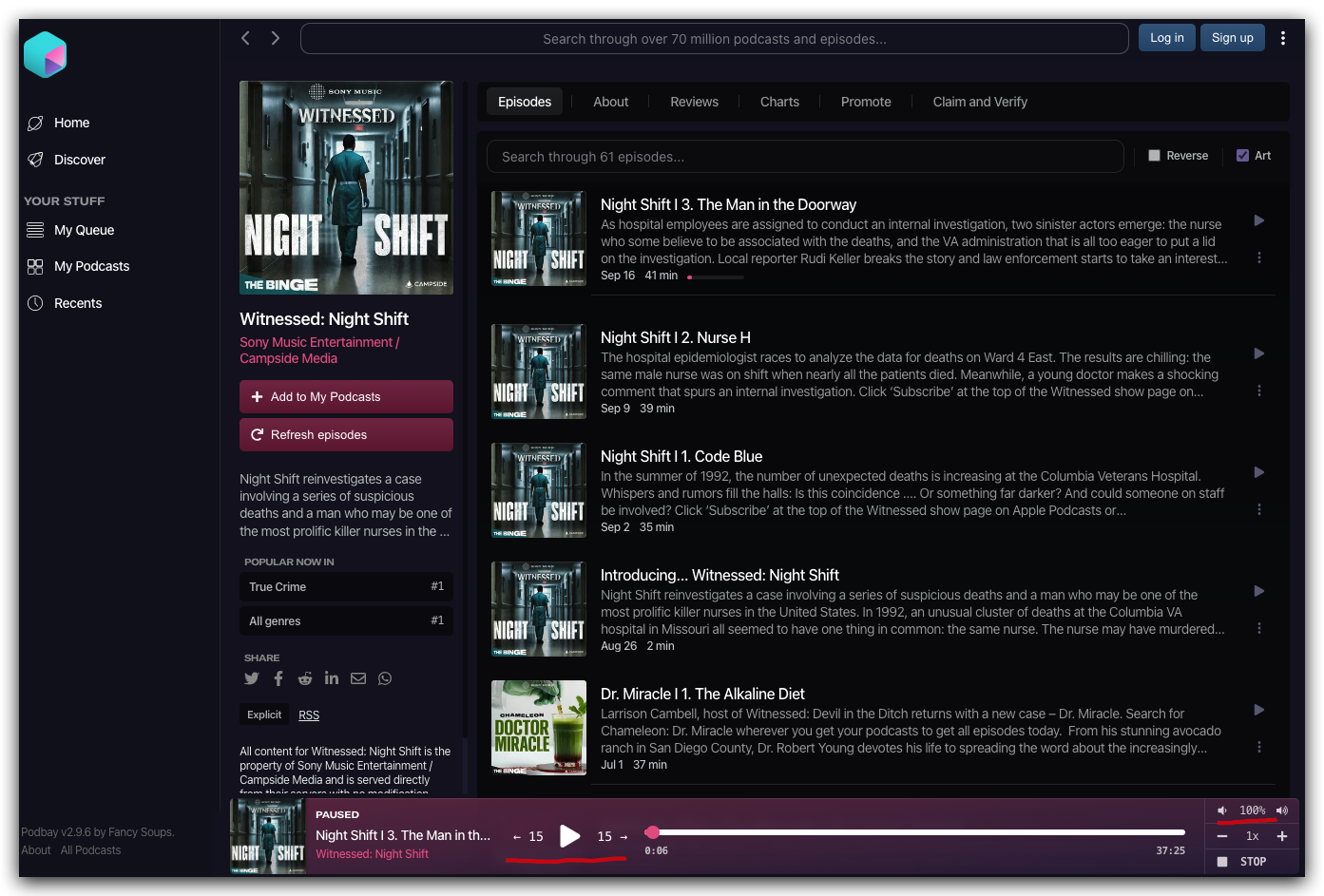Skip forward 15 seconds
Screen dimensions: 1324x896
(x=612, y=837)
